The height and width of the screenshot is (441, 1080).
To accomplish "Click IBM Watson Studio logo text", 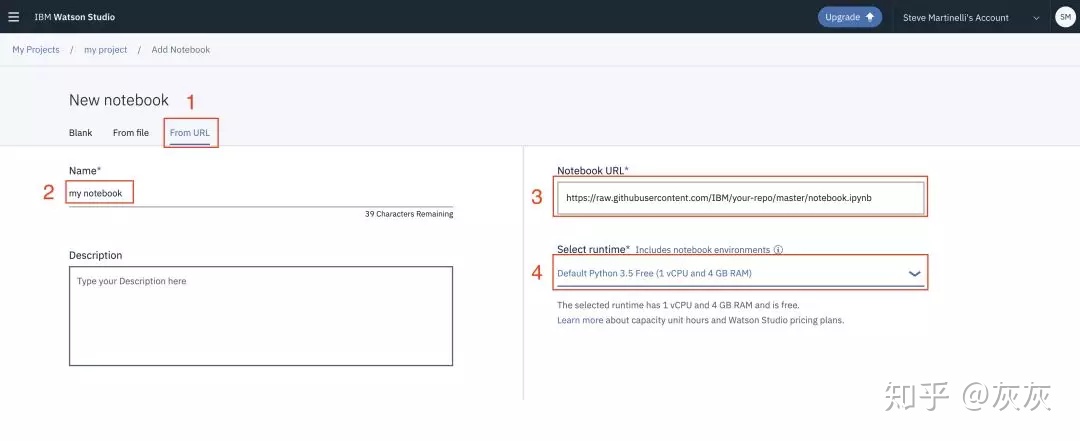I will coord(75,17).
